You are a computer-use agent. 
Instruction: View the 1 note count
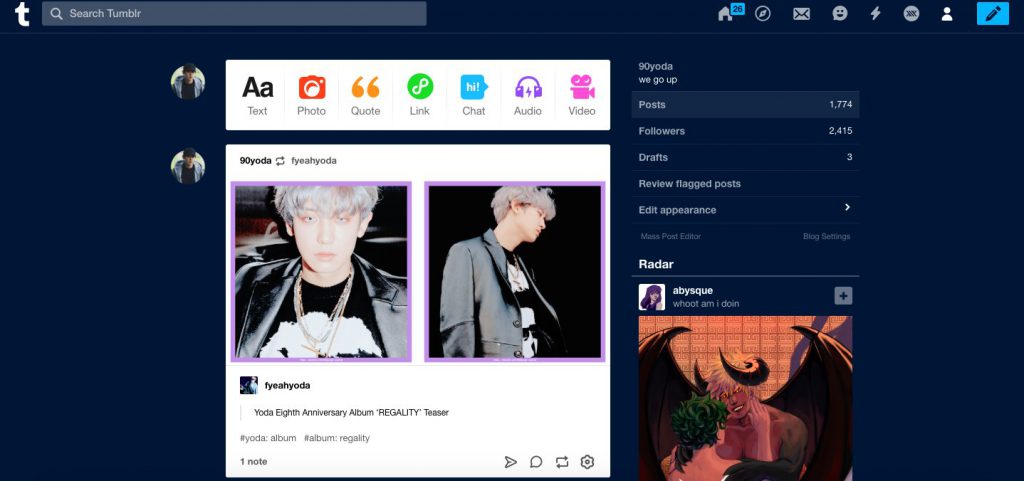pos(253,461)
